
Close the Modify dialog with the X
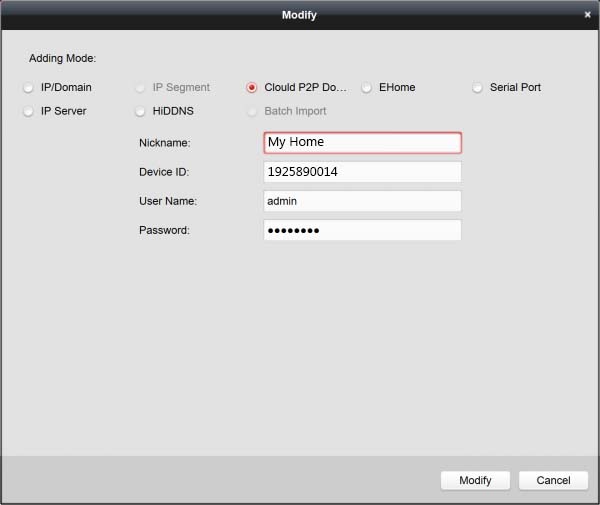click(x=587, y=15)
